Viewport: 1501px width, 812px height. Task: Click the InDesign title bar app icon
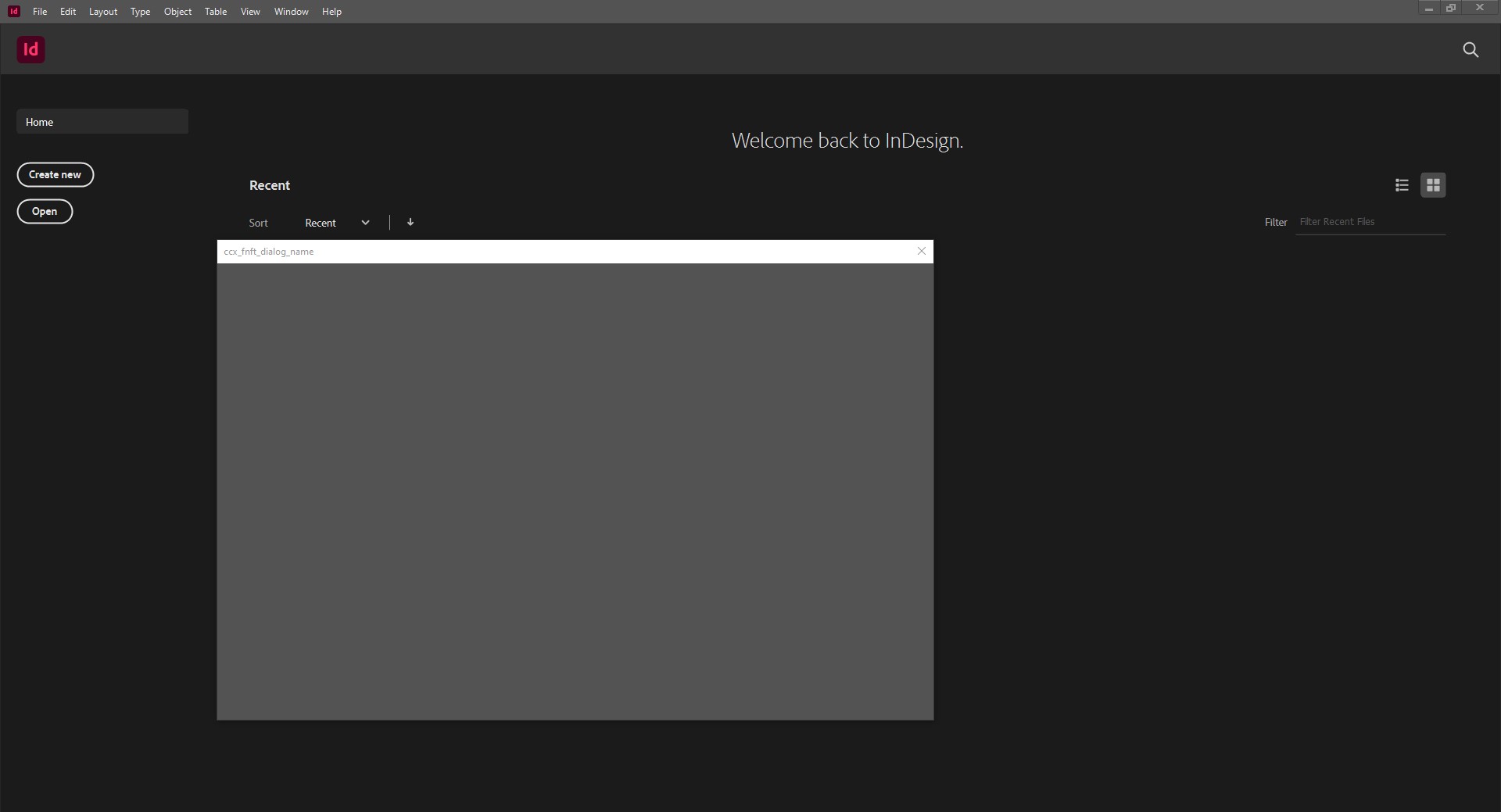[14, 11]
